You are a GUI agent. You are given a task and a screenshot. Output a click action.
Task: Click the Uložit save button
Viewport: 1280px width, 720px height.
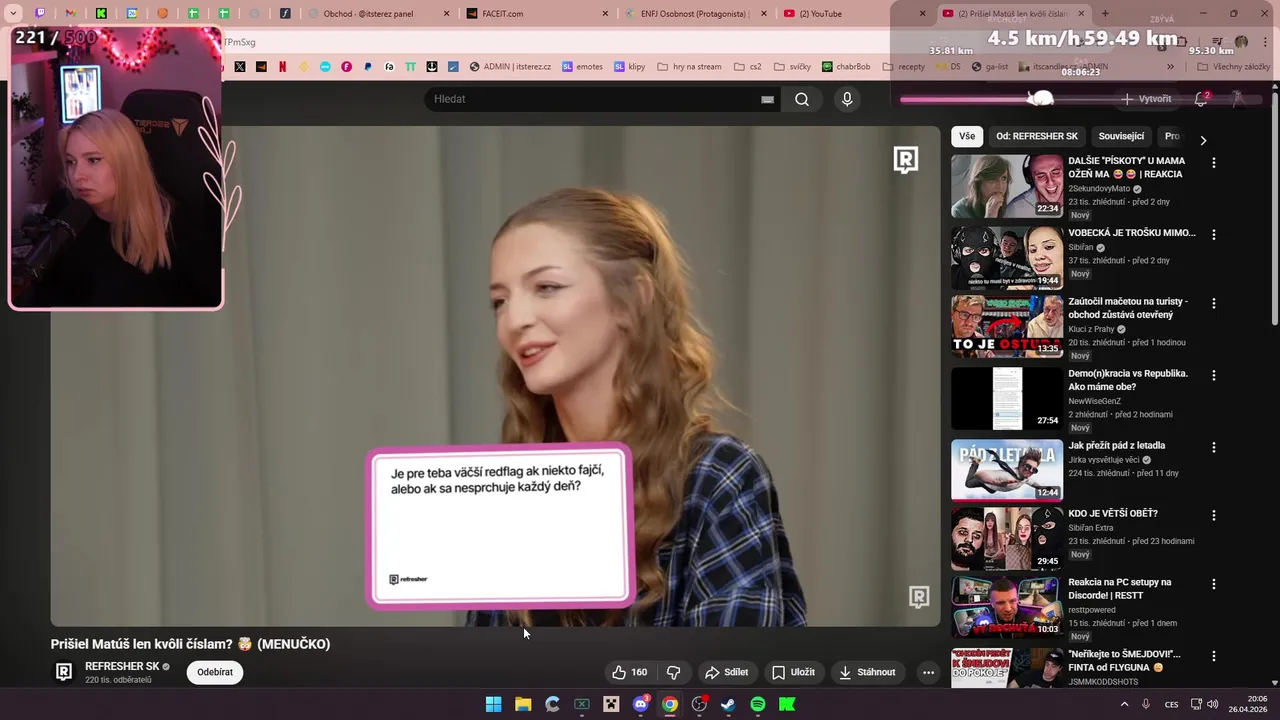[793, 672]
